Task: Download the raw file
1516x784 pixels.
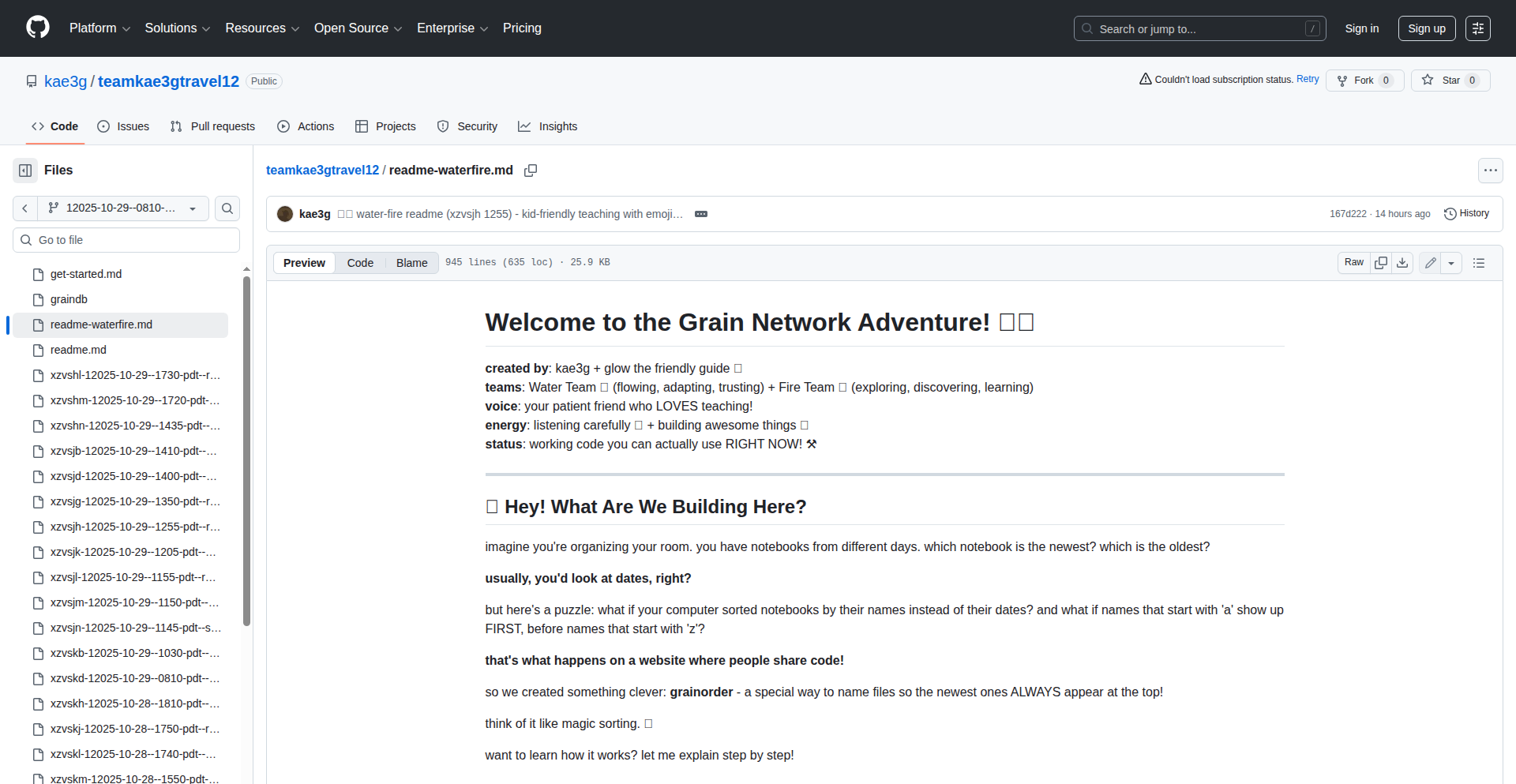Action: pyautogui.click(x=1402, y=263)
